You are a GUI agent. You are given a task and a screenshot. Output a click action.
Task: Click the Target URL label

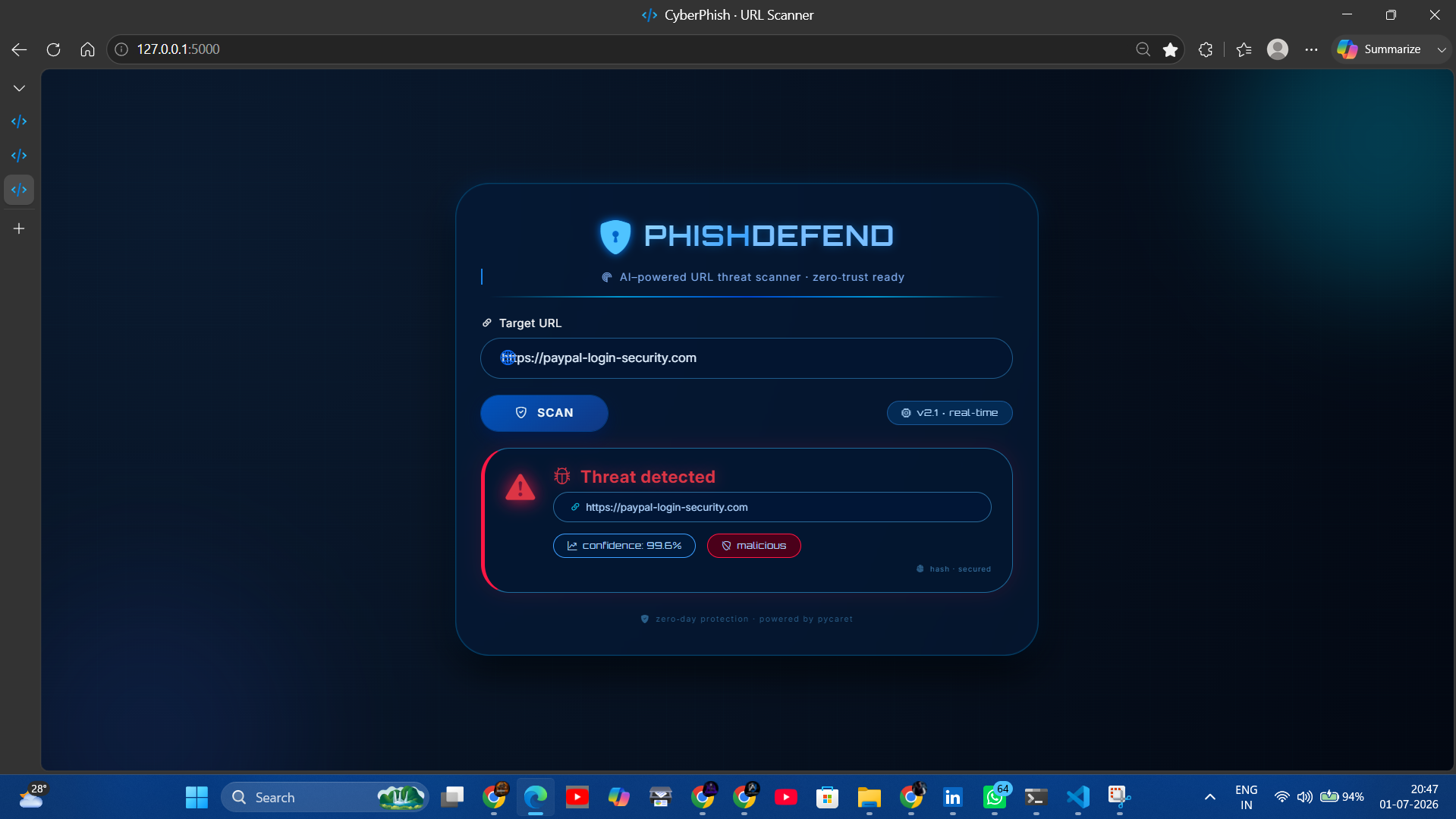(x=530, y=323)
